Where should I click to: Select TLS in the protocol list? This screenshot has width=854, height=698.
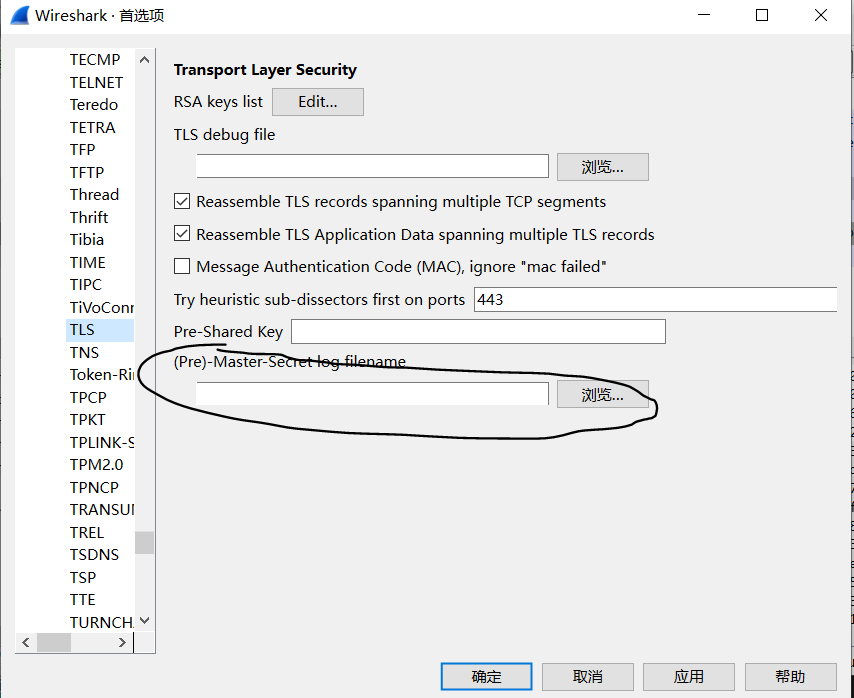click(82, 329)
